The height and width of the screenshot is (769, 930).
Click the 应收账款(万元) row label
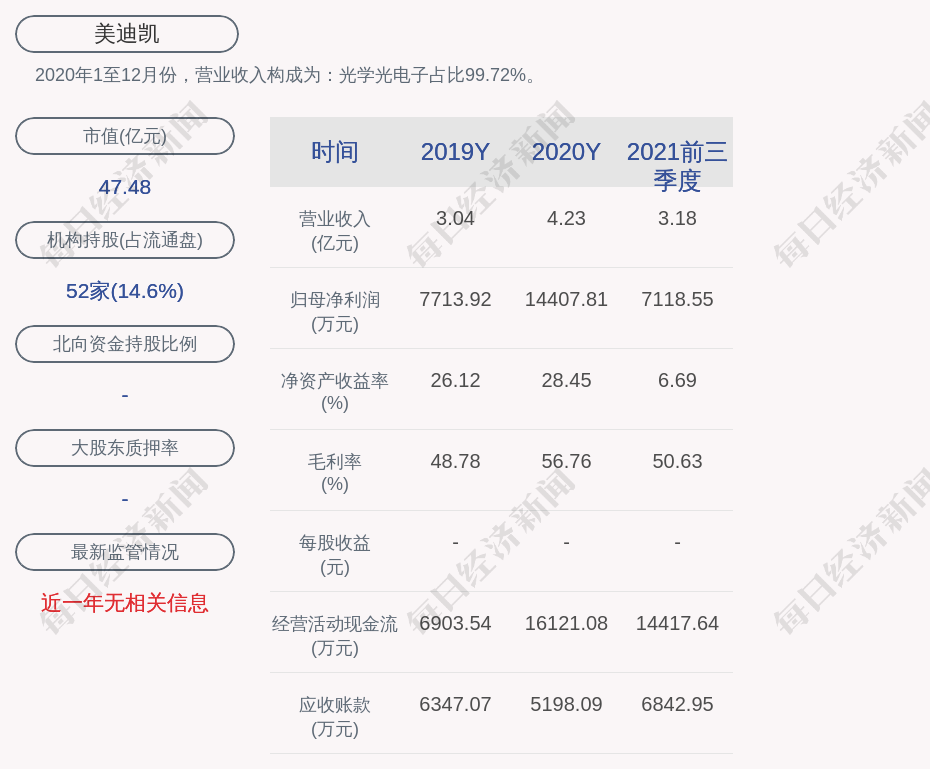coord(335,717)
